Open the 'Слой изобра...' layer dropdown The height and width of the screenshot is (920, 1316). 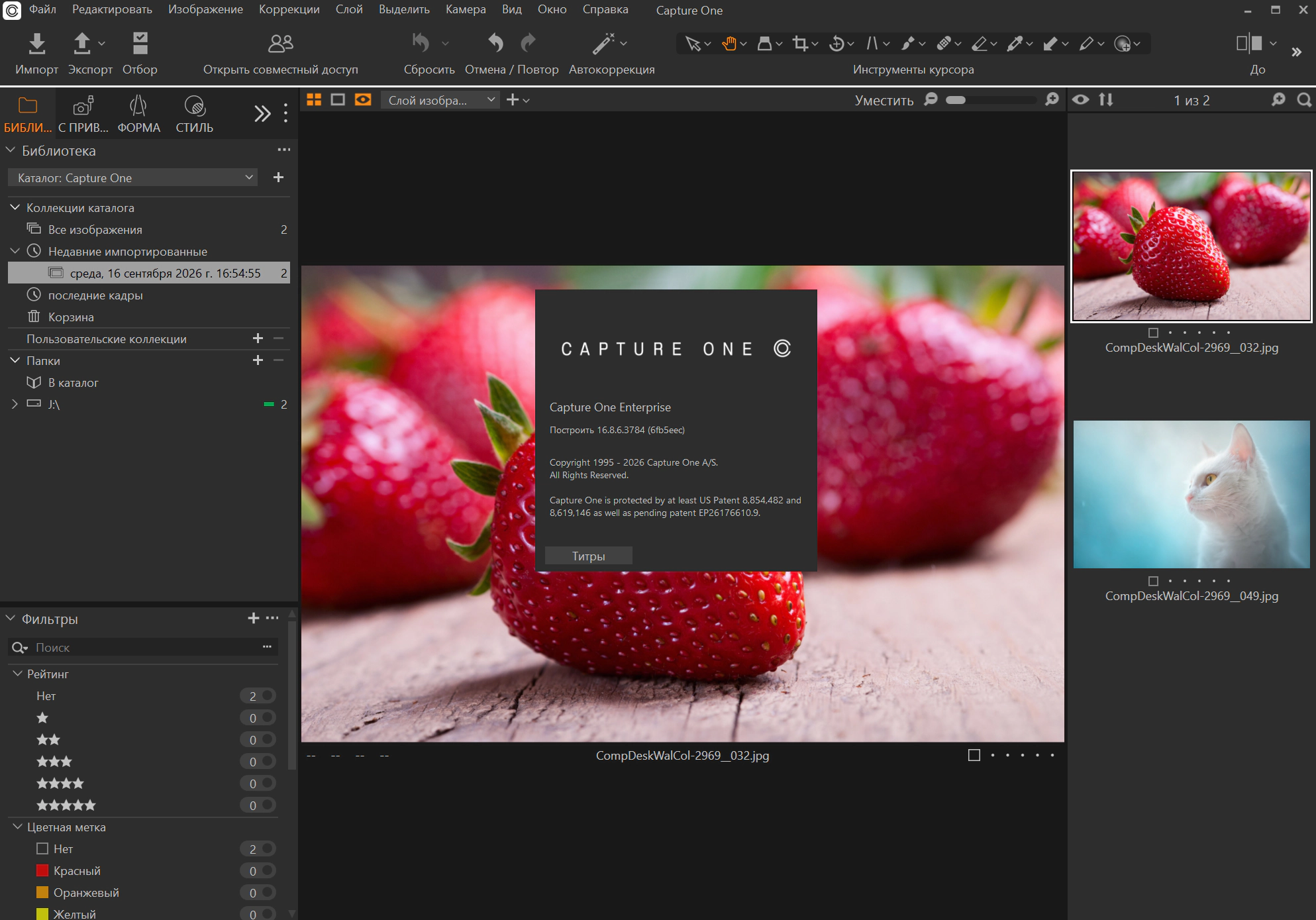click(440, 100)
